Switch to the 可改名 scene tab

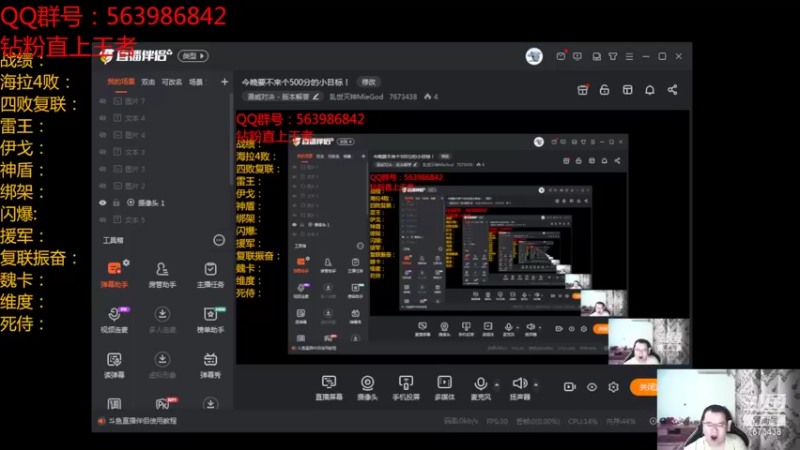coord(172,82)
